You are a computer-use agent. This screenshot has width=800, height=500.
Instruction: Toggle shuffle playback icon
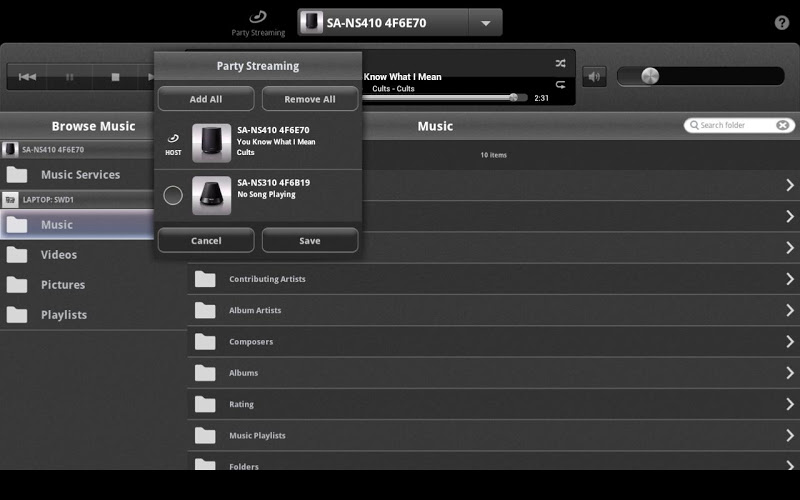point(560,63)
